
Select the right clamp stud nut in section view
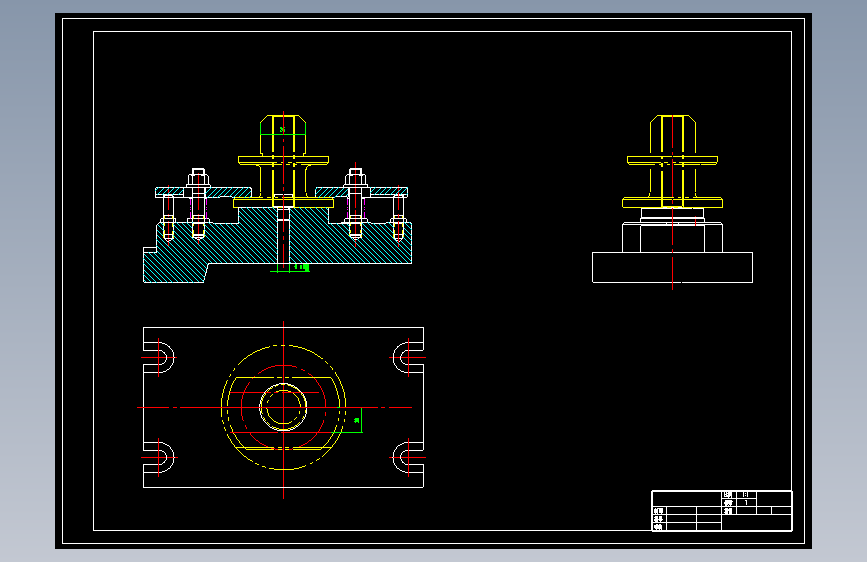(x=356, y=176)
